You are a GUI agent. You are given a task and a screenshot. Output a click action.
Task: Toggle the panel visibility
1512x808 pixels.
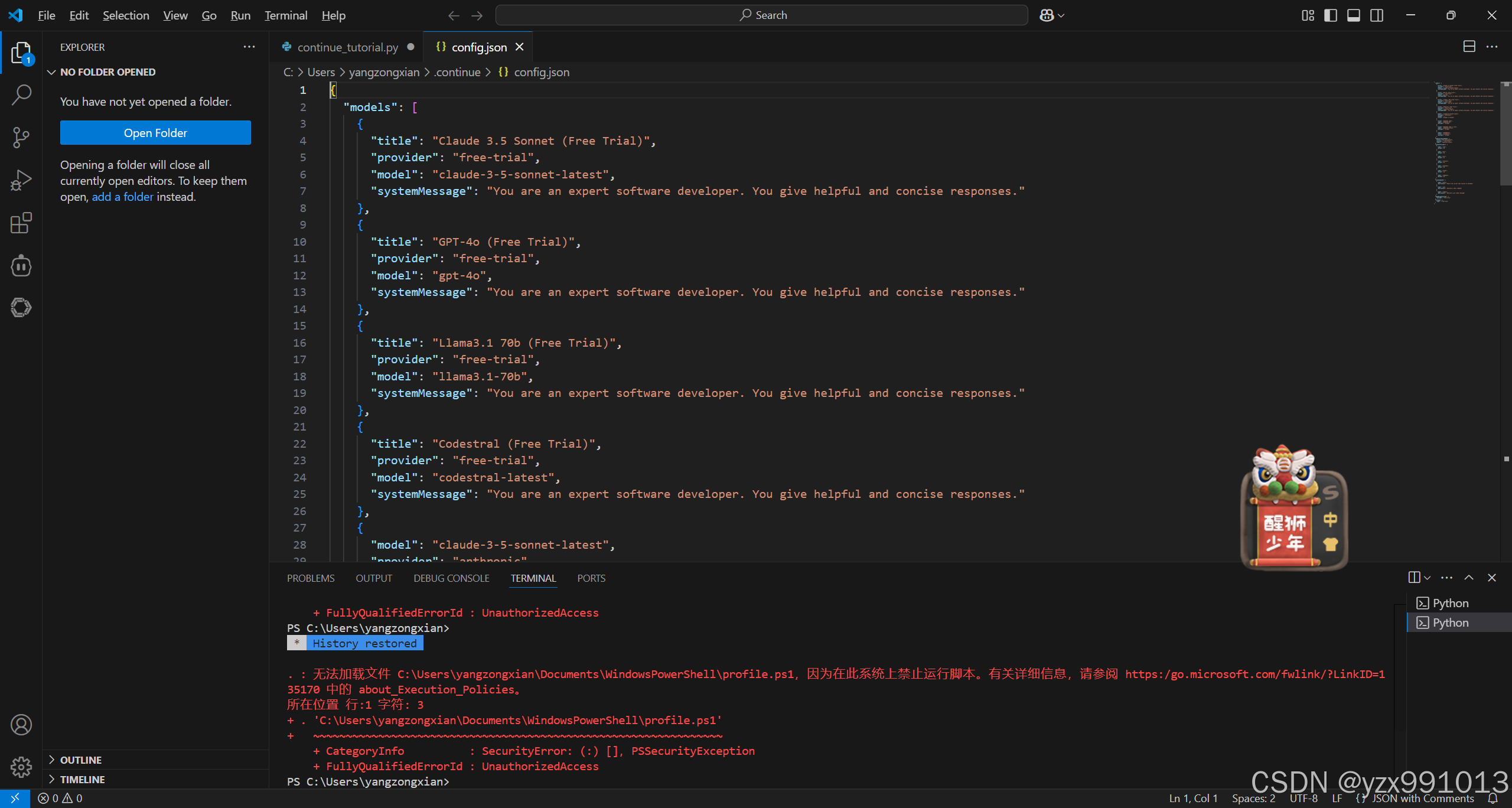coord(1354,15)
